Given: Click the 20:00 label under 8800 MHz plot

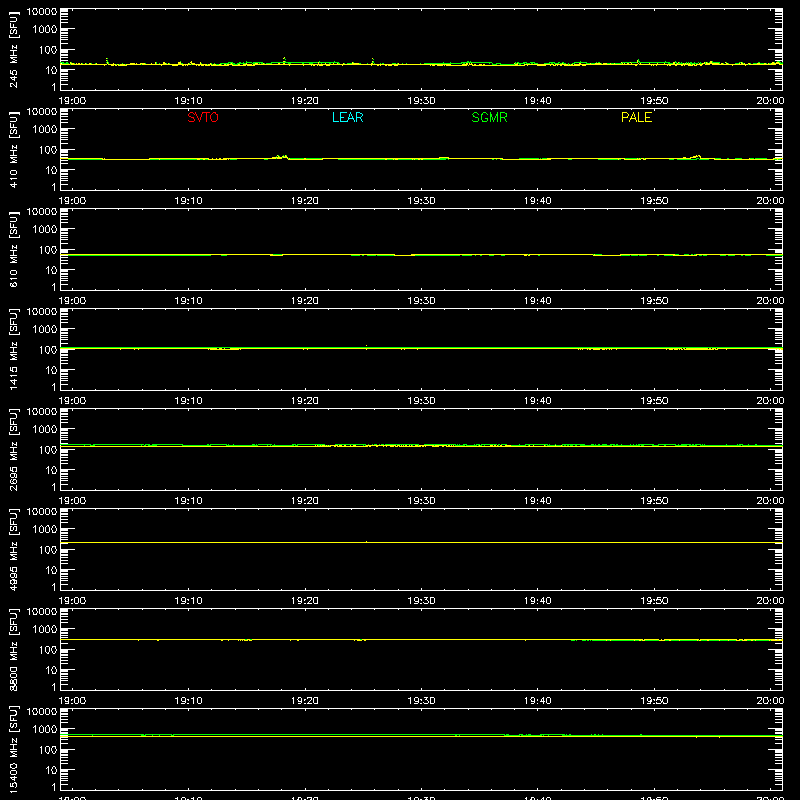Looking at the screenshot, I should pos(770,701).
